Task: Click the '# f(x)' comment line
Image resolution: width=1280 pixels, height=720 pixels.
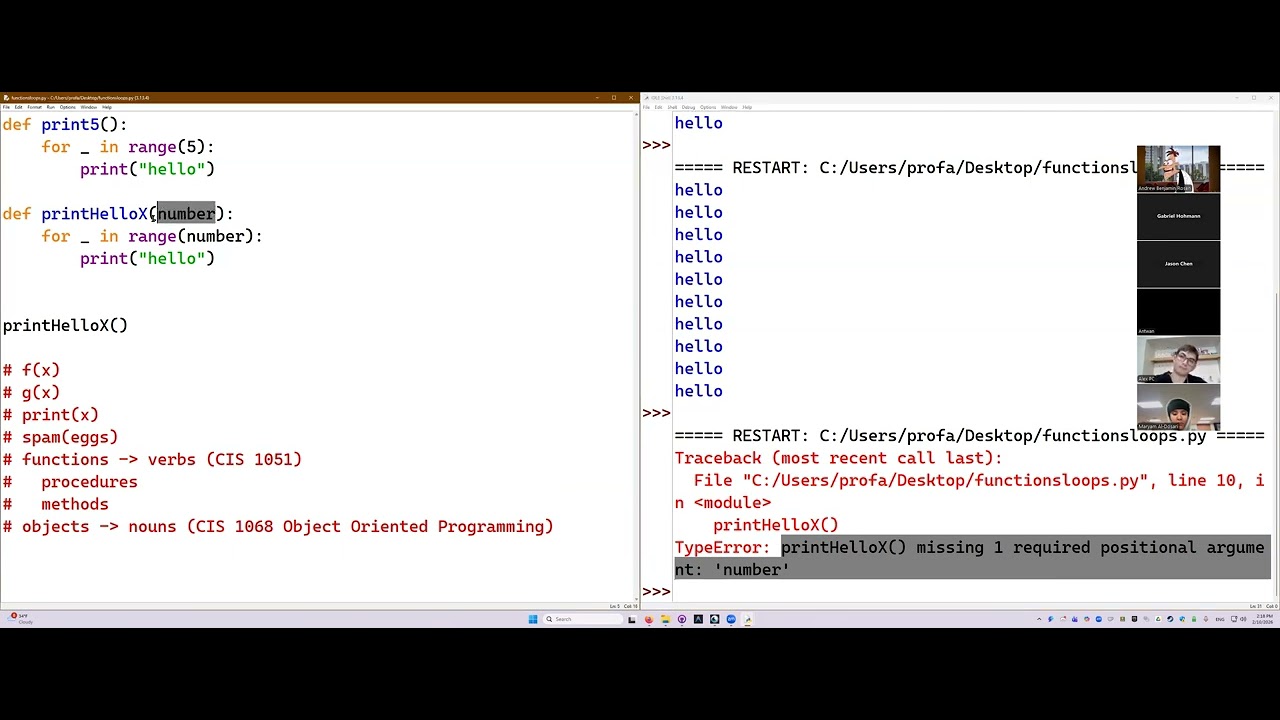Action: (31, 371)
